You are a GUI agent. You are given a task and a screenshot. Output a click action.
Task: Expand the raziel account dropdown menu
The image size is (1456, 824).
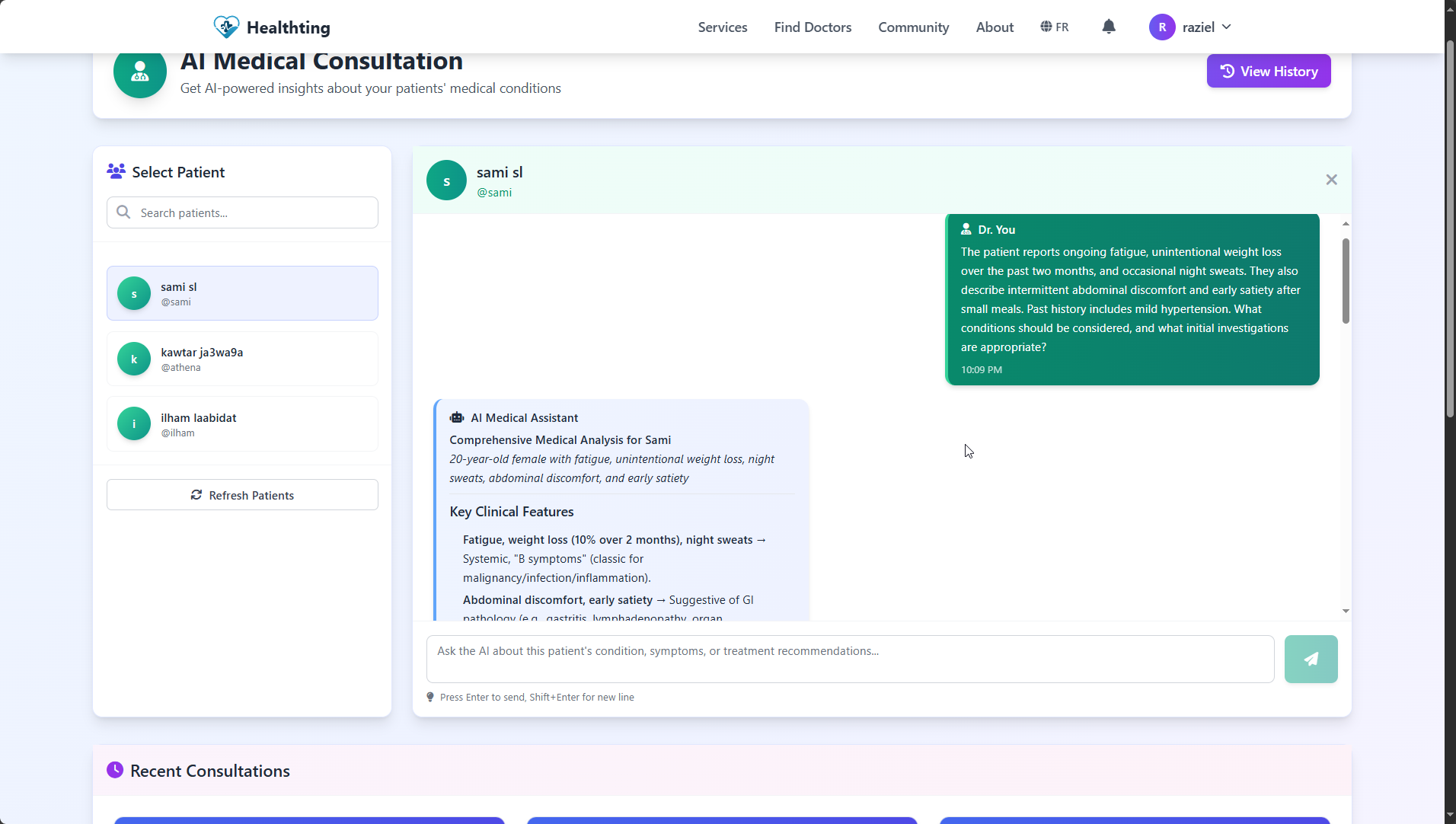(x=1226, y=27)
